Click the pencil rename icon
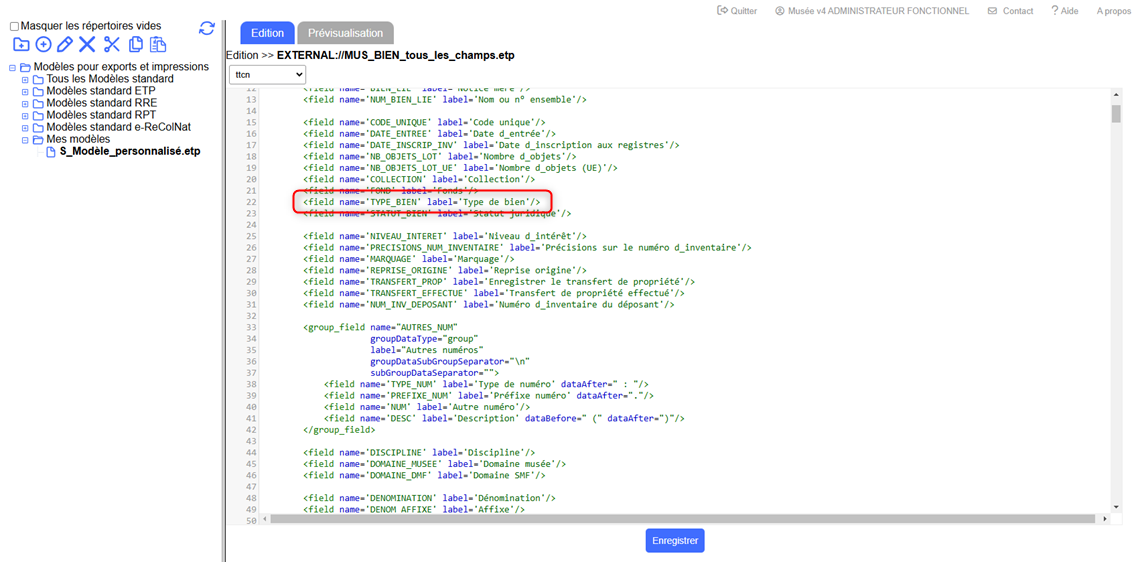Viewport: 1138px width, 562px height. coord(65,45)
